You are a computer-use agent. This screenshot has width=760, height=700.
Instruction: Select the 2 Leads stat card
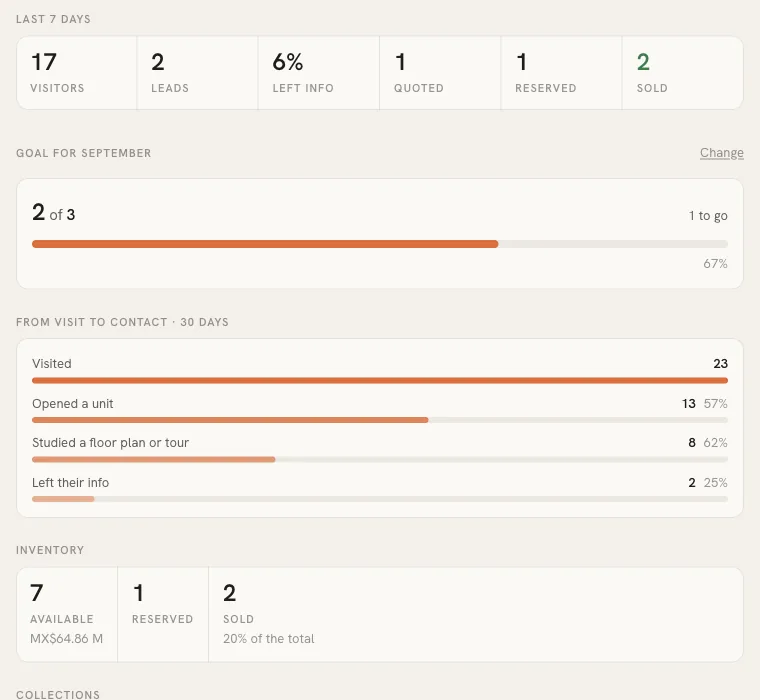pyautogui.click(x=197, y=73)
